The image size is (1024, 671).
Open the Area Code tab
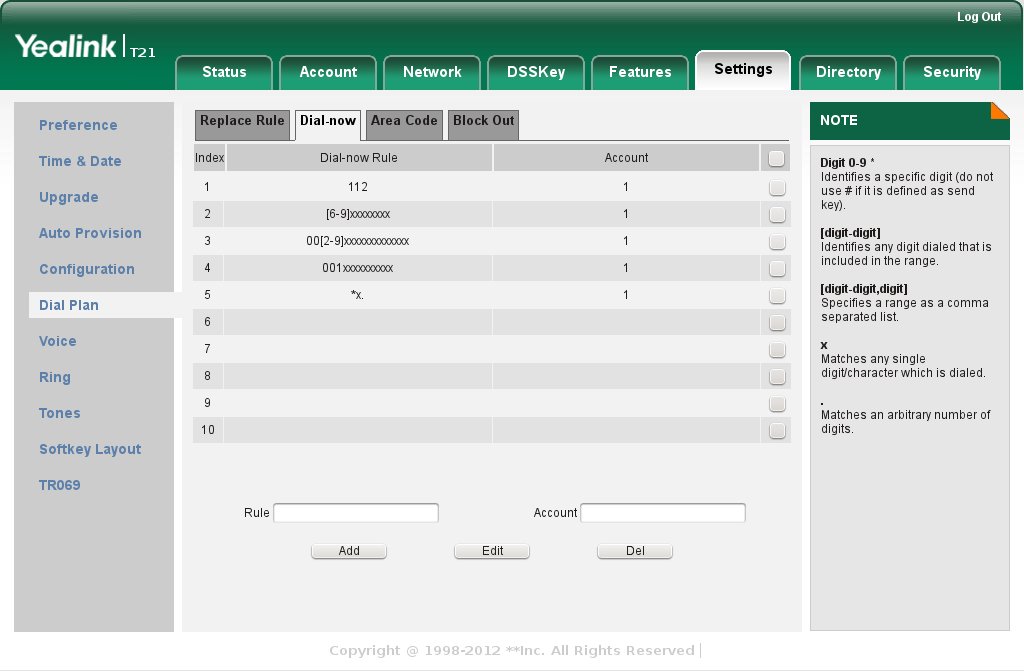404,121
